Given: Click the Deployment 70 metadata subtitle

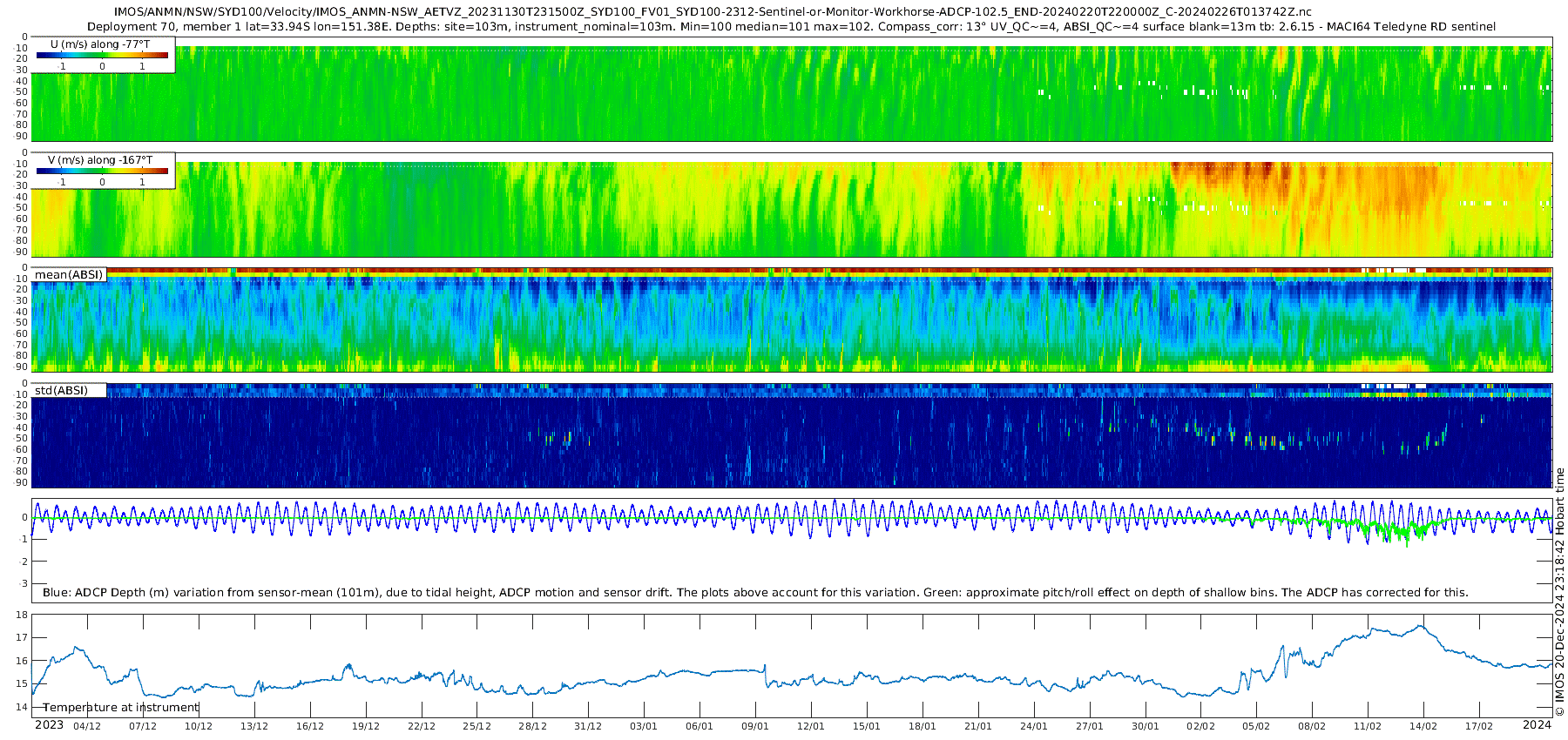Looking at the screenshot, I should click(x=791, y=27).
